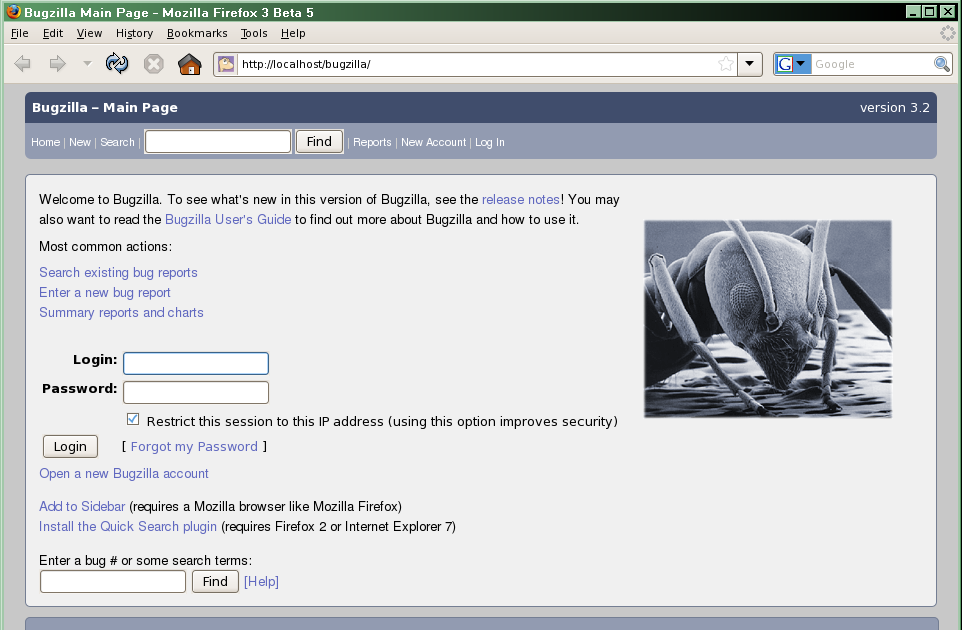Open the recent pages history dropdown arrow
Image resolution: width=962 pixels, height=630 pixels.
[87, 63]
